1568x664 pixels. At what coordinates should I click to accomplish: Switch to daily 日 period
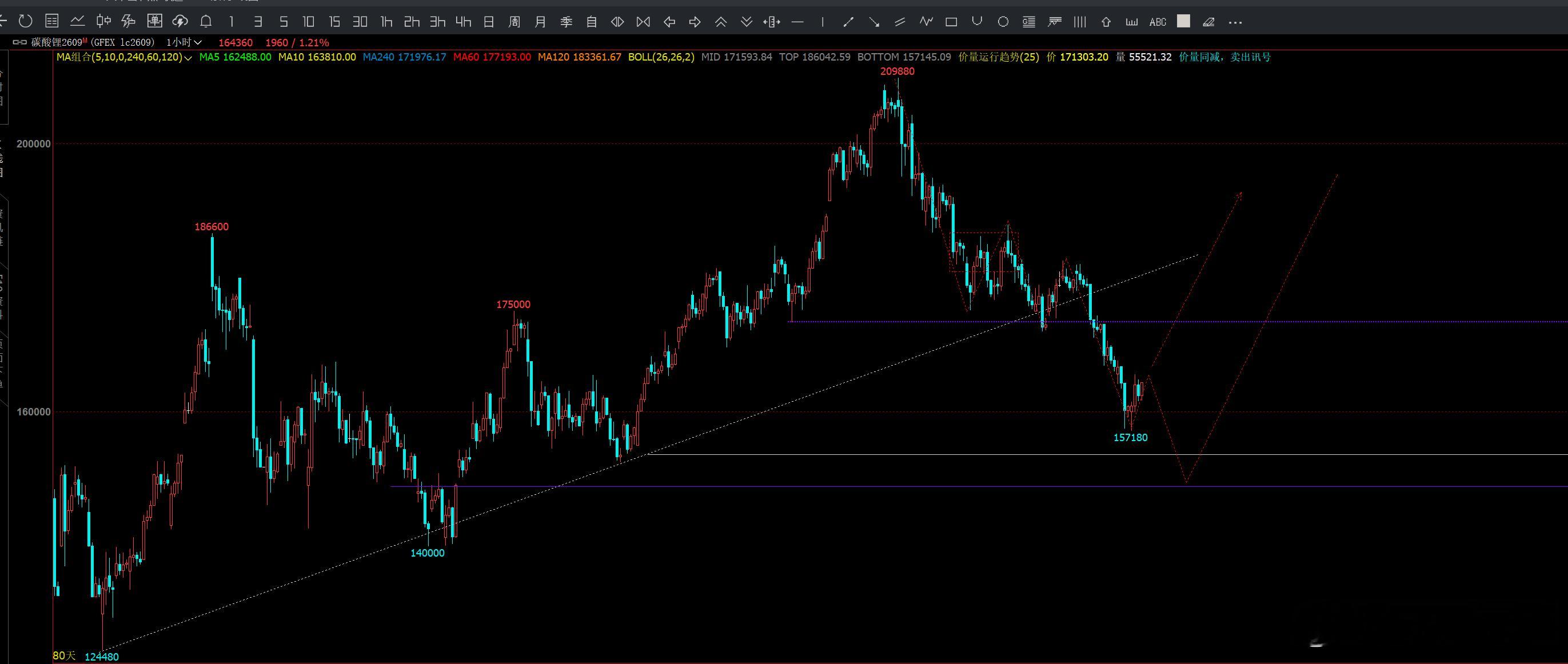488,22
